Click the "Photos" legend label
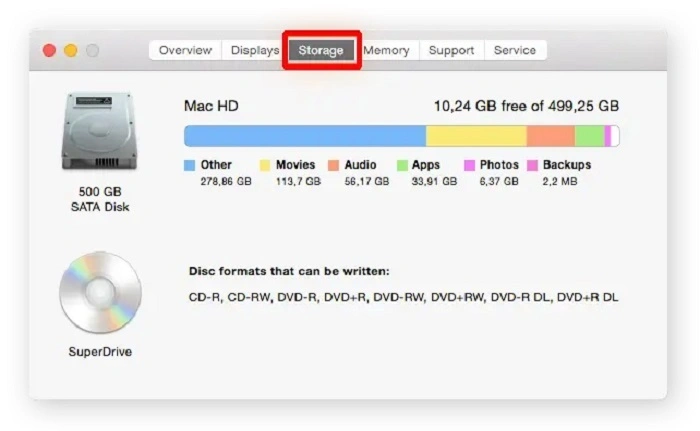 point(499,165)
